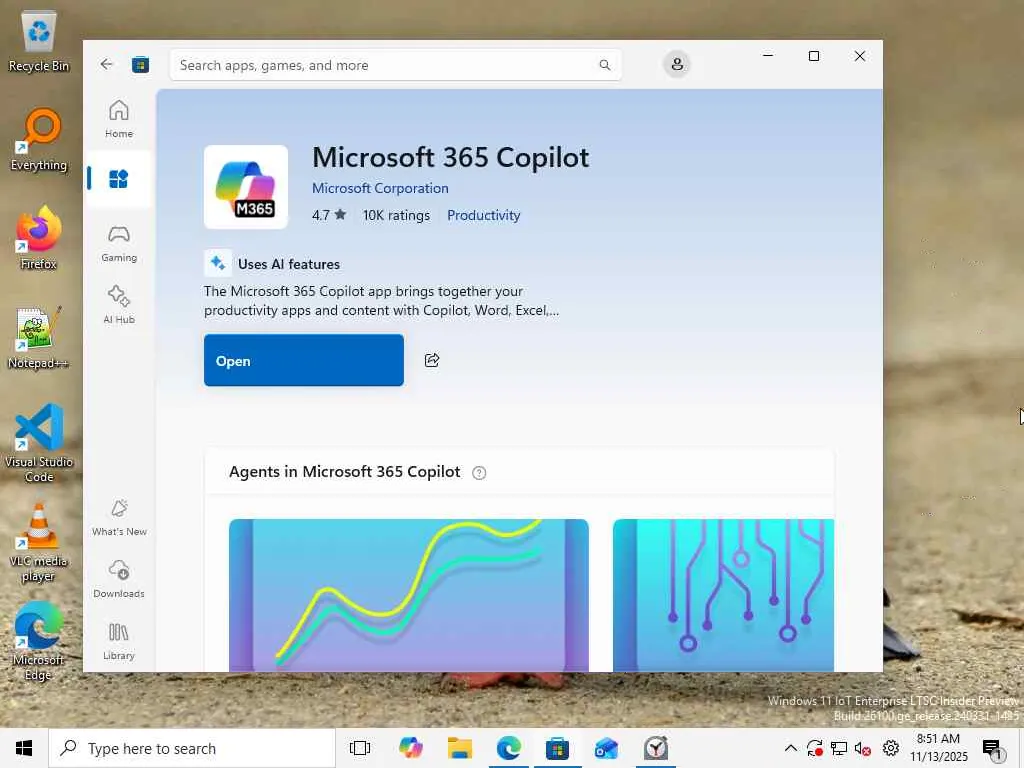This screenshot has height=768, width=1024.
Task: Open the circuit pattern agent thumbnail
Action: click(x=724, y=595)
